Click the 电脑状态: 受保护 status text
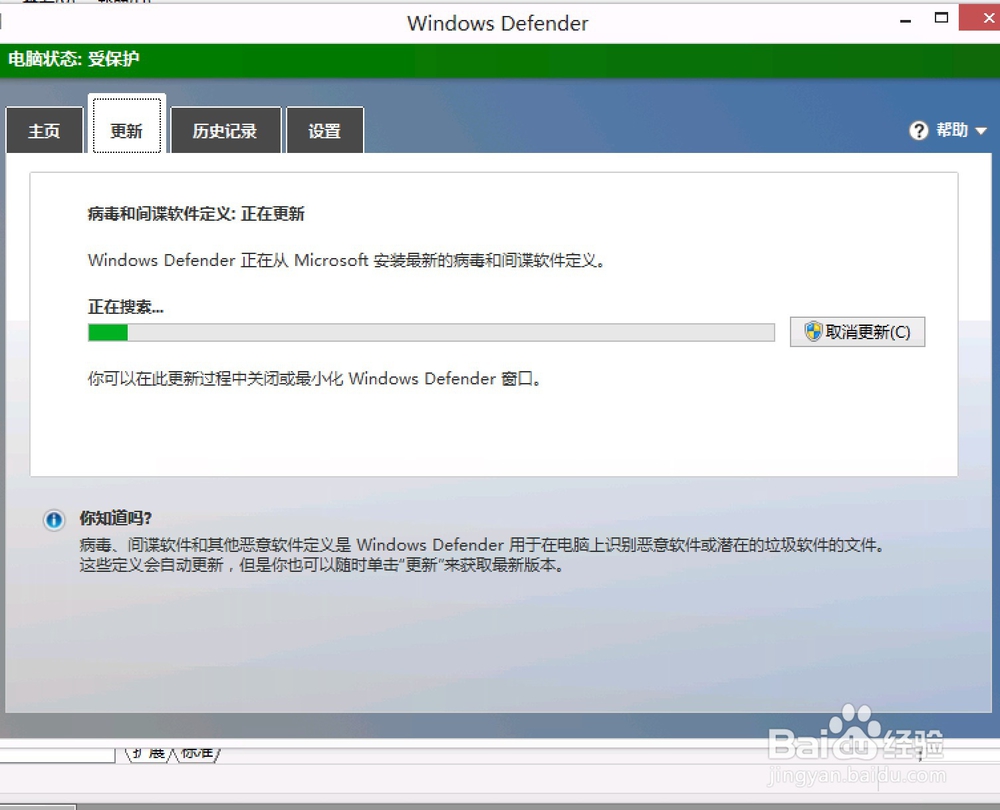This screenshot has width=1000, height=810. pos(73,59)
